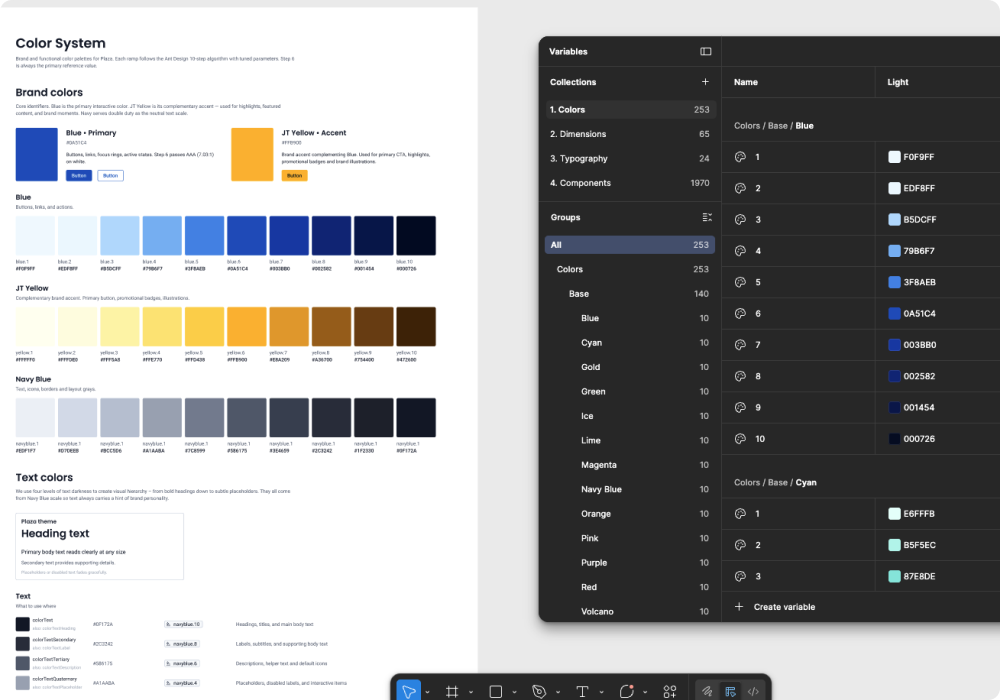Screen dimensions: 1000x700
Task: Open swatch for 3F8AEB value
Action: click(x=894, y=282)
